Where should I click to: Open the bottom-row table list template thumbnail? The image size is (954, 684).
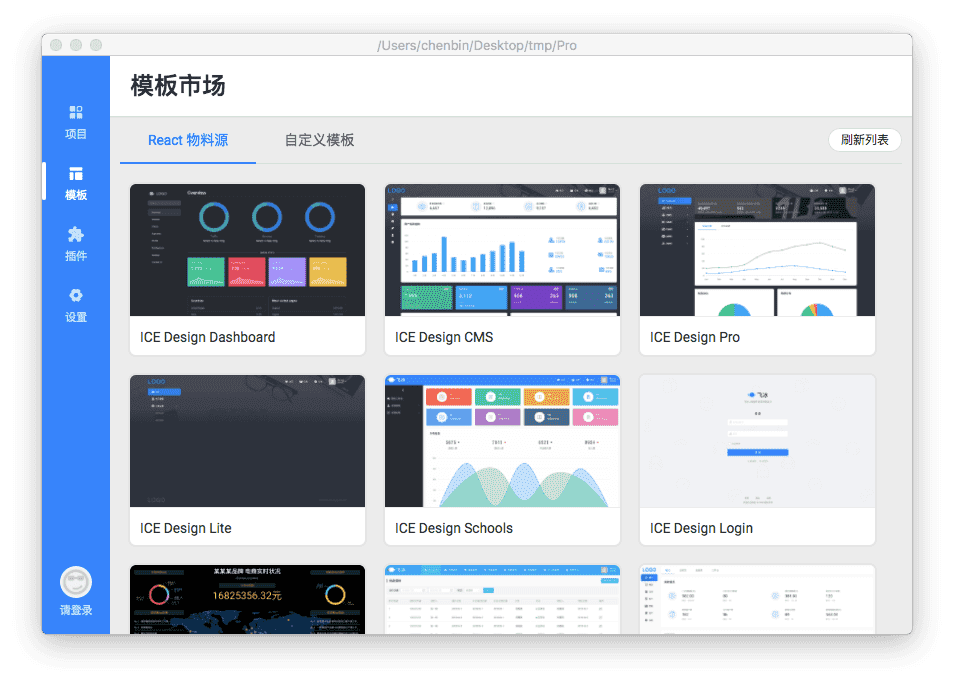(503, 600)
